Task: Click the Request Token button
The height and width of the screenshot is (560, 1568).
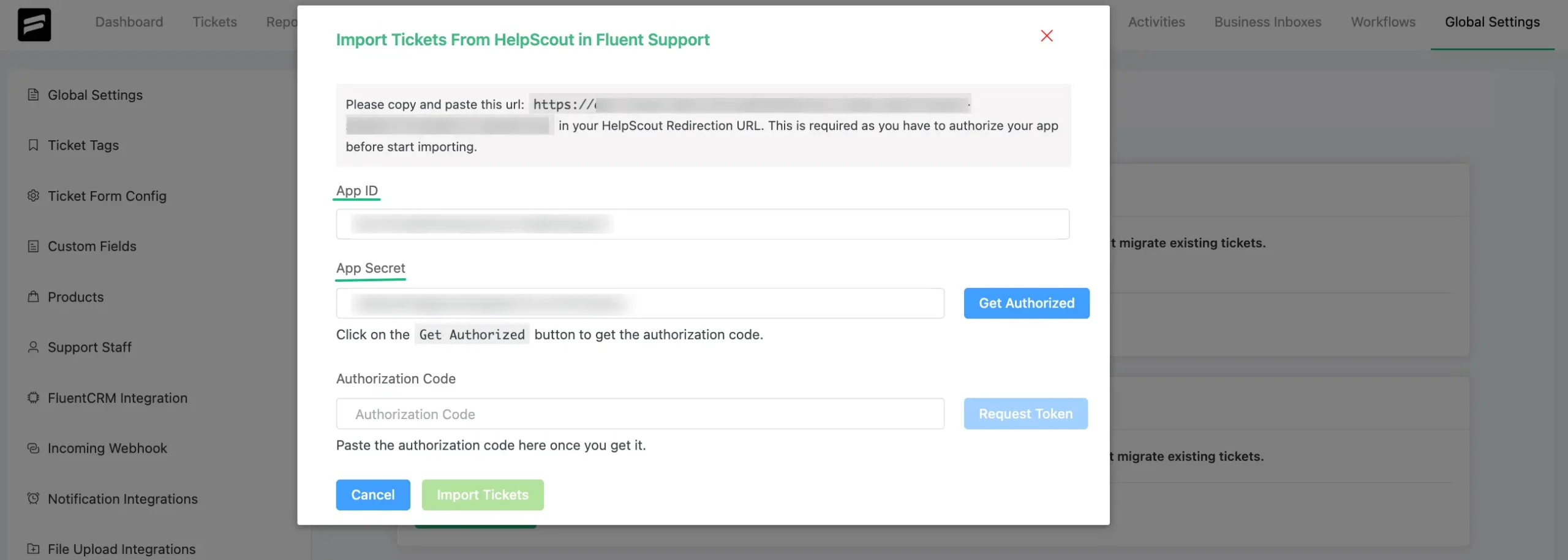Action: (1026, 414)
